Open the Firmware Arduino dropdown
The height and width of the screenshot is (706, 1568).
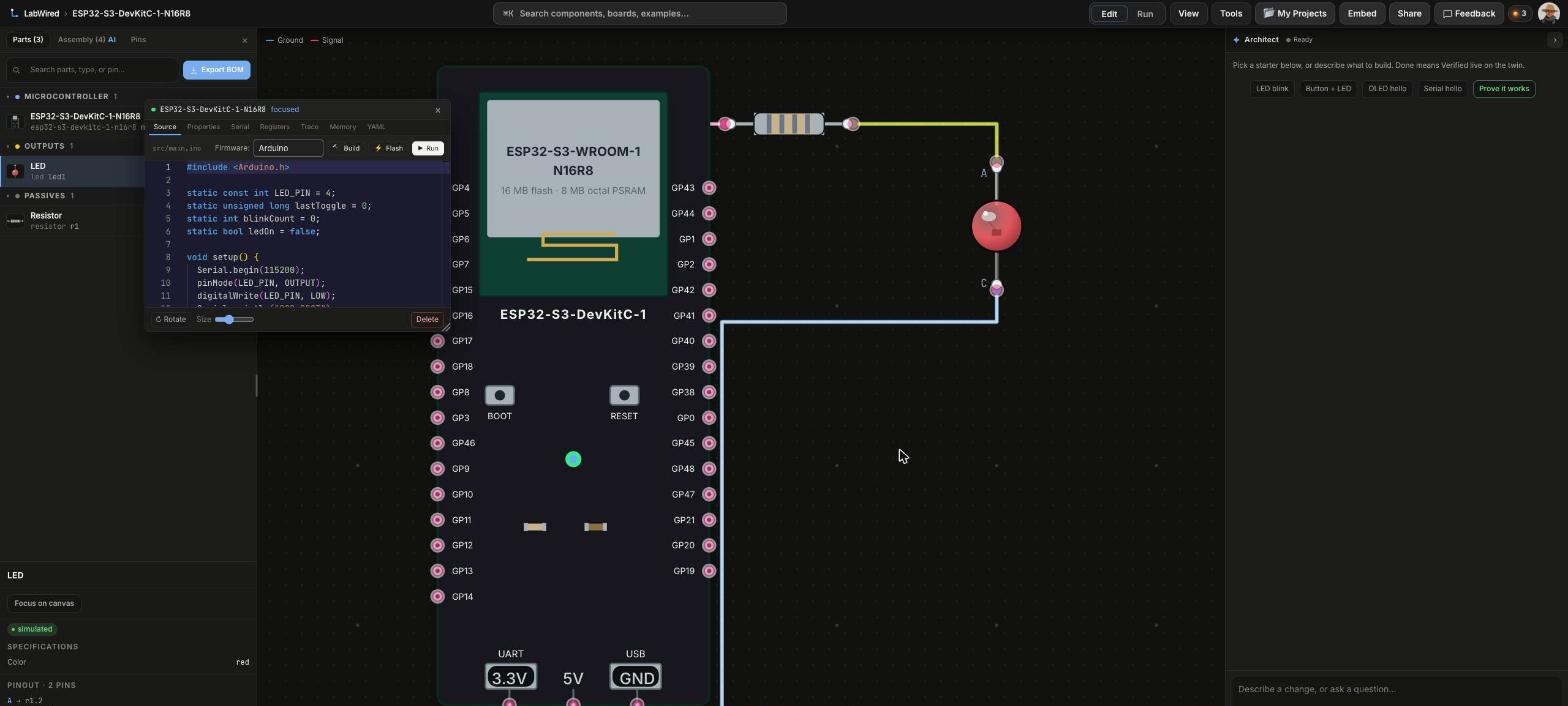pos(288,148)
